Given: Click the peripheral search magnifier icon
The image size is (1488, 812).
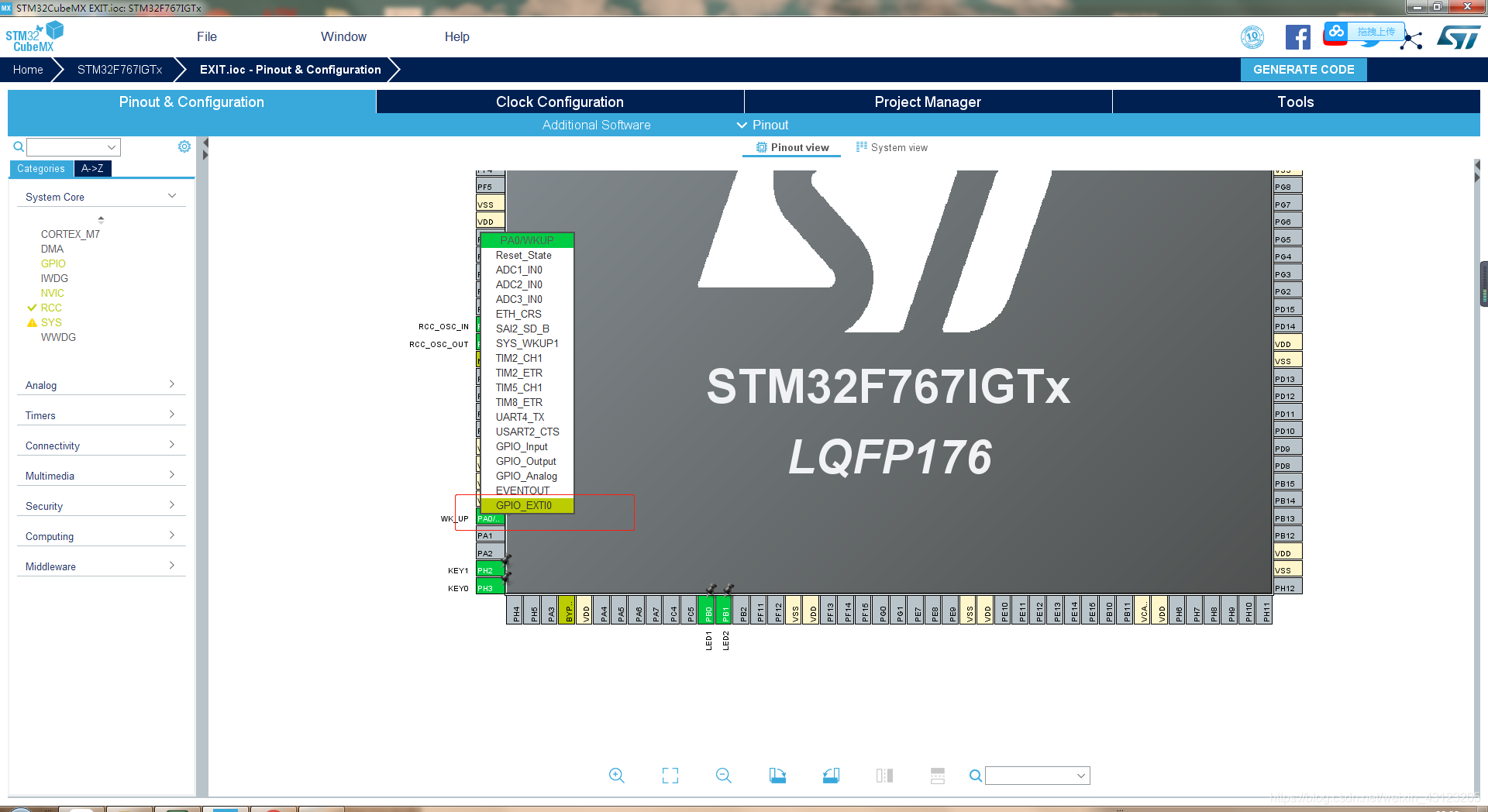Looking at the screenshot, I should [x=19, y=146].
